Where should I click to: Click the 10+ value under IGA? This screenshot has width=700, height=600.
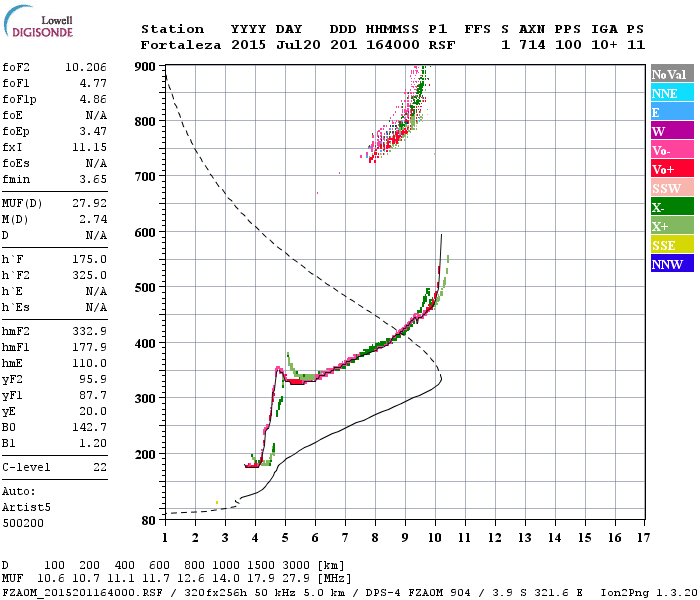pos(604,45)
